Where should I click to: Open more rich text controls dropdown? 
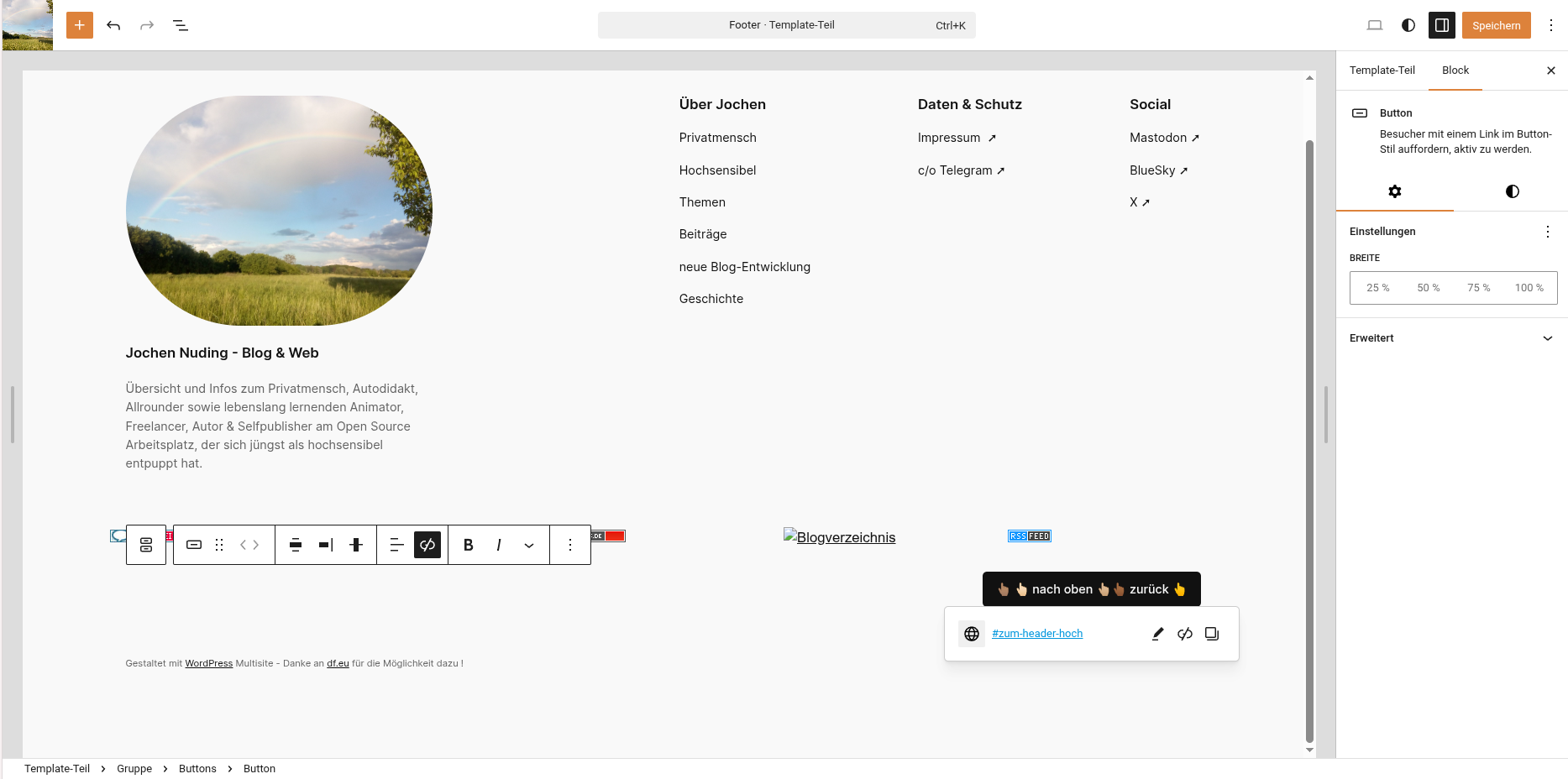click(x=529, y=545)
